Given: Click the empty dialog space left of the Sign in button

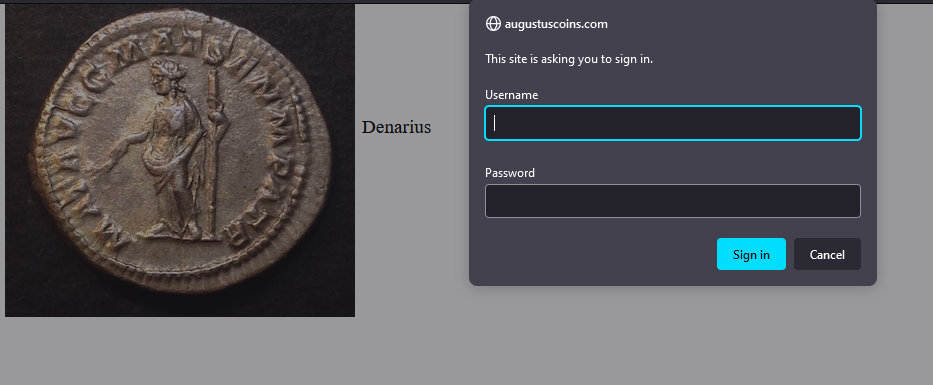Looking at the screenshot, I should tap(600, 254).
